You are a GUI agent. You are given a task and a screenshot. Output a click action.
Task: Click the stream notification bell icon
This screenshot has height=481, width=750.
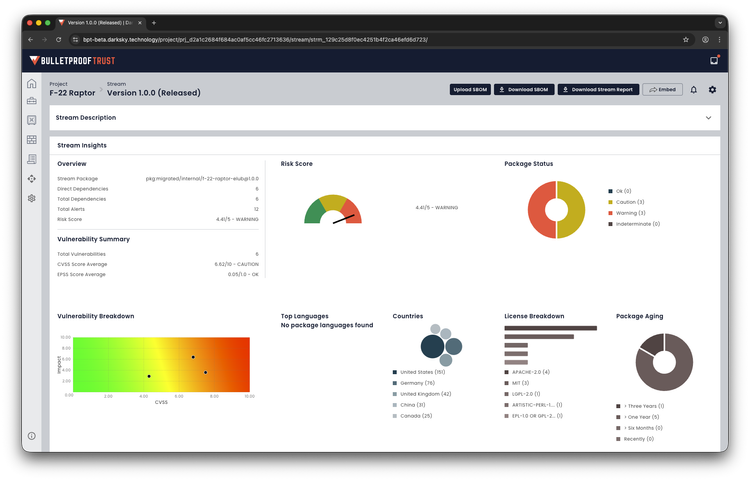coord(694,89)
